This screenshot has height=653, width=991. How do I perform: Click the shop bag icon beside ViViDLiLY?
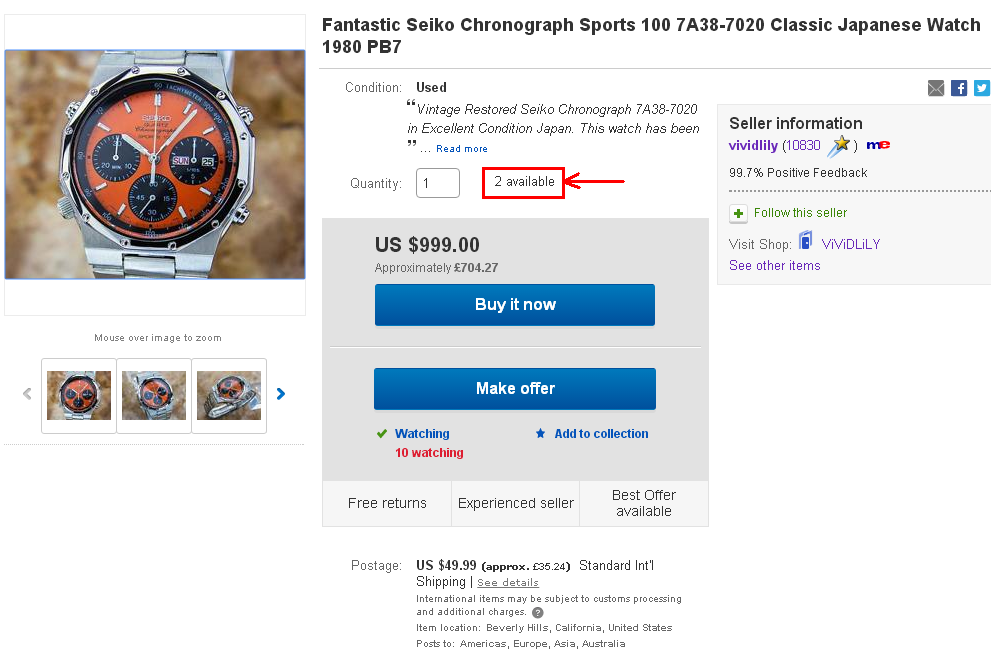point(806,243)
